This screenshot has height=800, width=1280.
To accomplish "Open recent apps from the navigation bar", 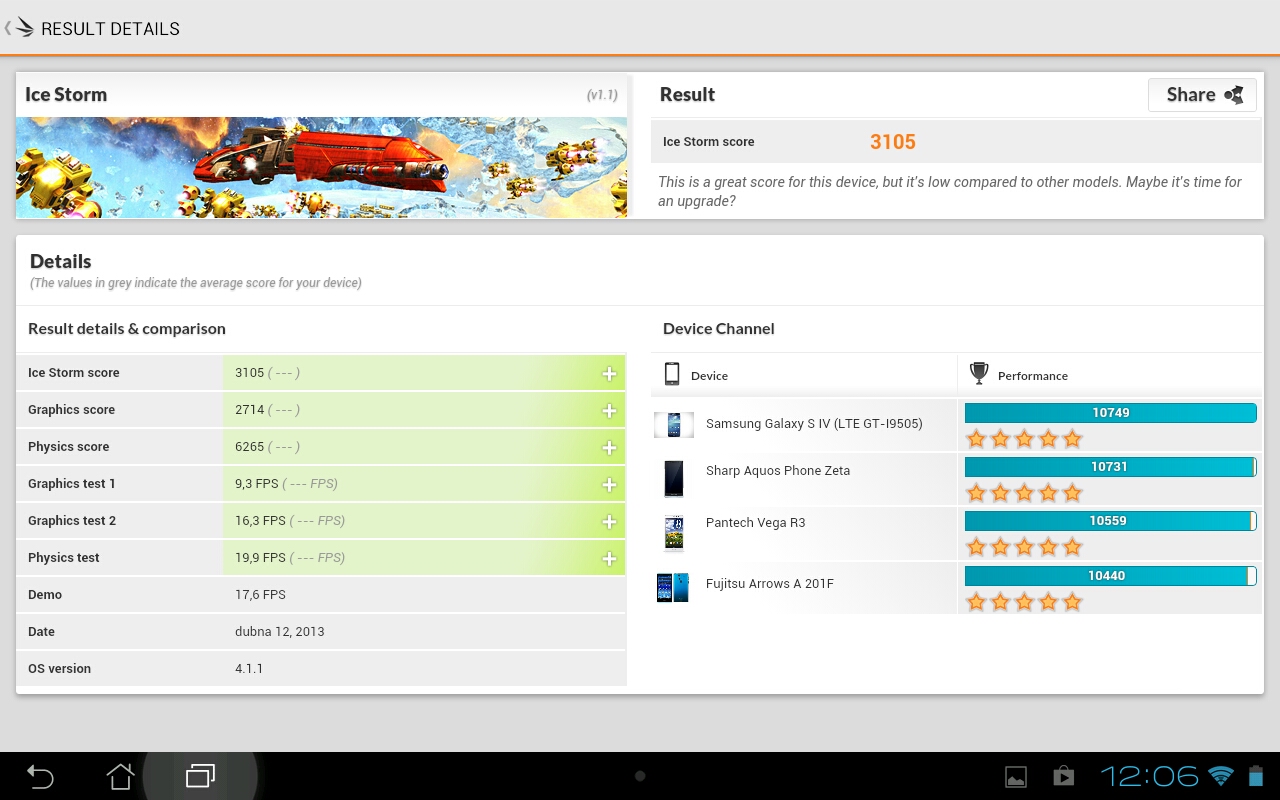I will pyautogui.click(x=200, y=776).
